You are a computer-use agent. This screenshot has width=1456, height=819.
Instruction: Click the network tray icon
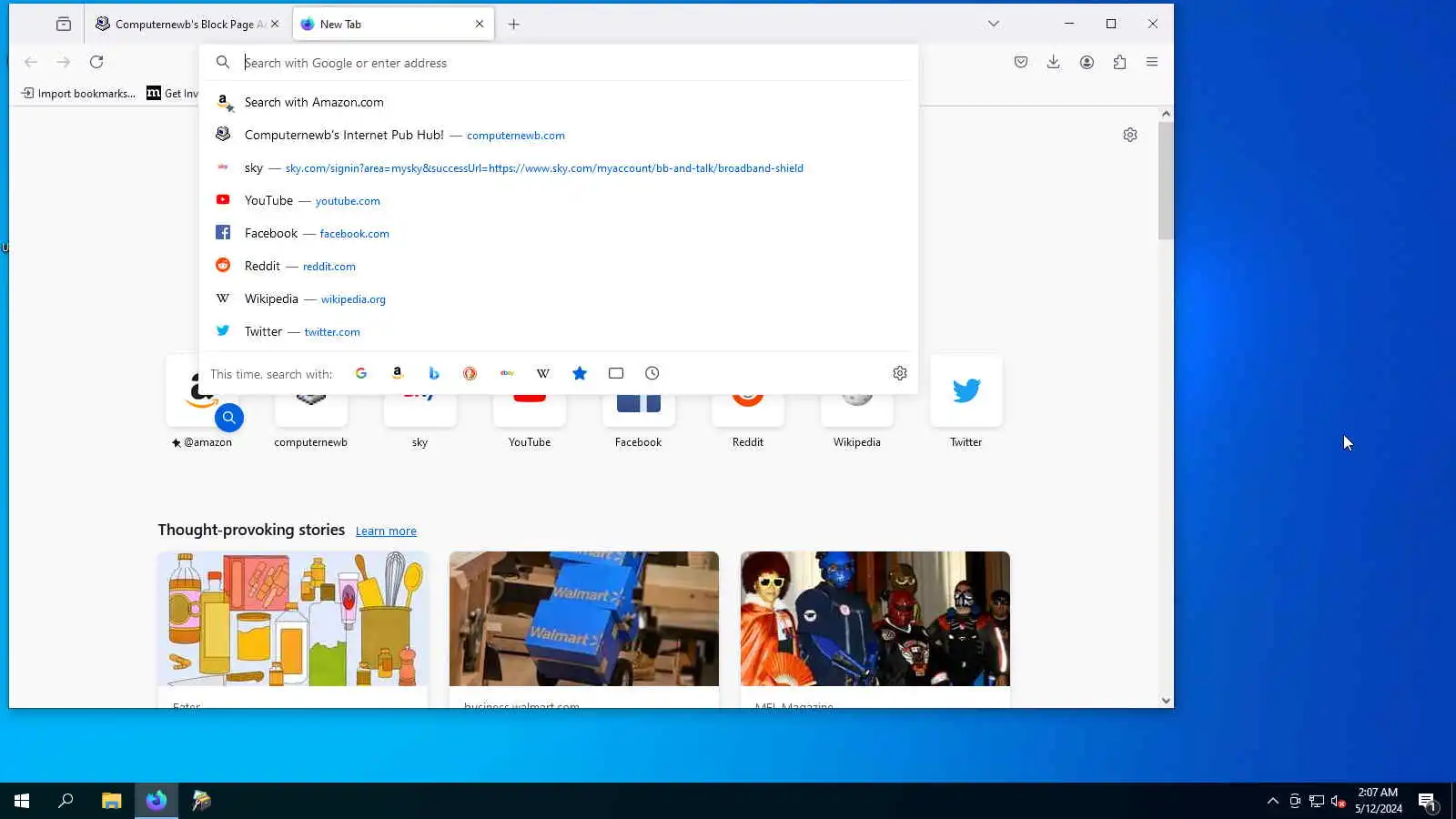1317,801
